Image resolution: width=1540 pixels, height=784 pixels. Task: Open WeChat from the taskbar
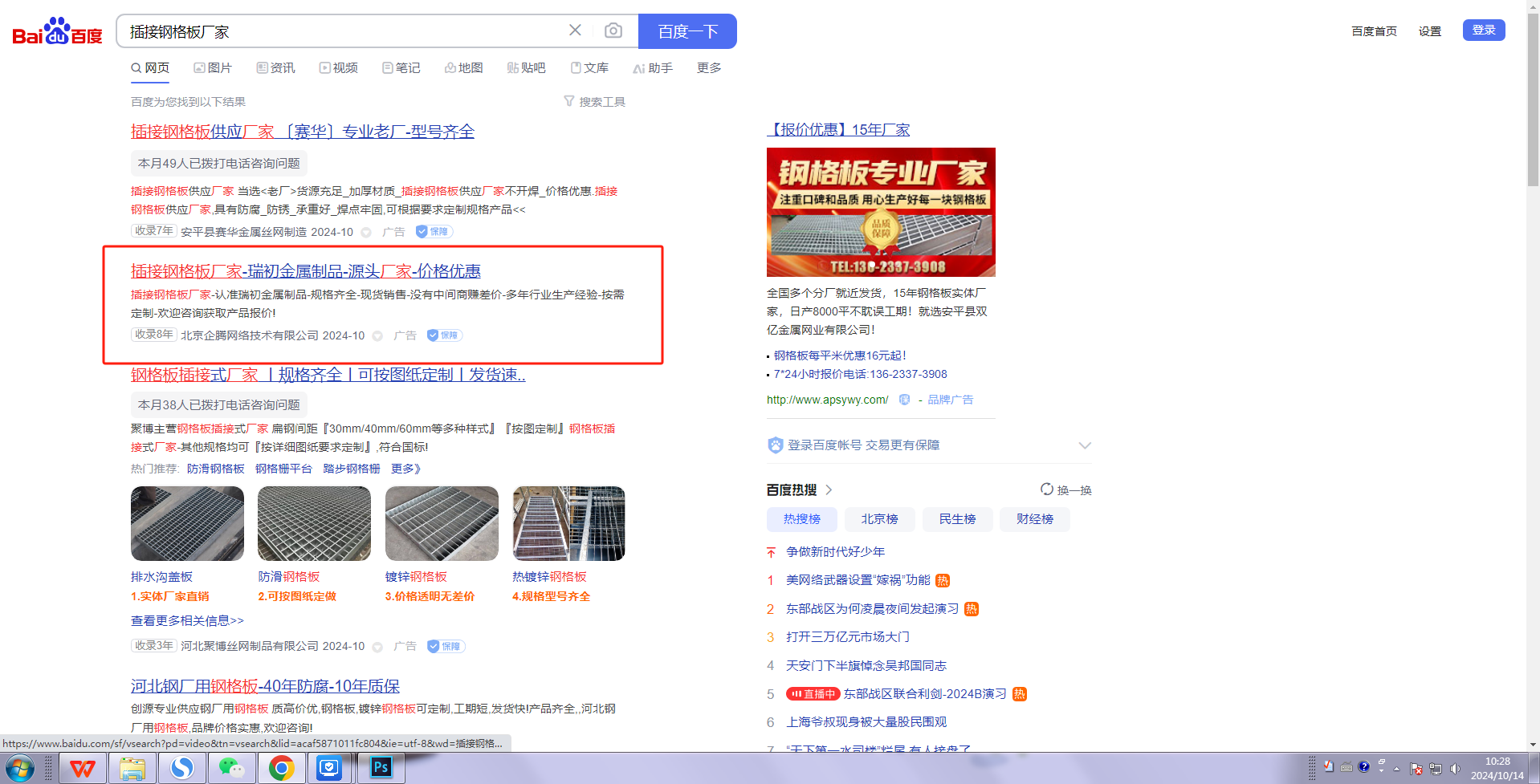coord(232,769)
